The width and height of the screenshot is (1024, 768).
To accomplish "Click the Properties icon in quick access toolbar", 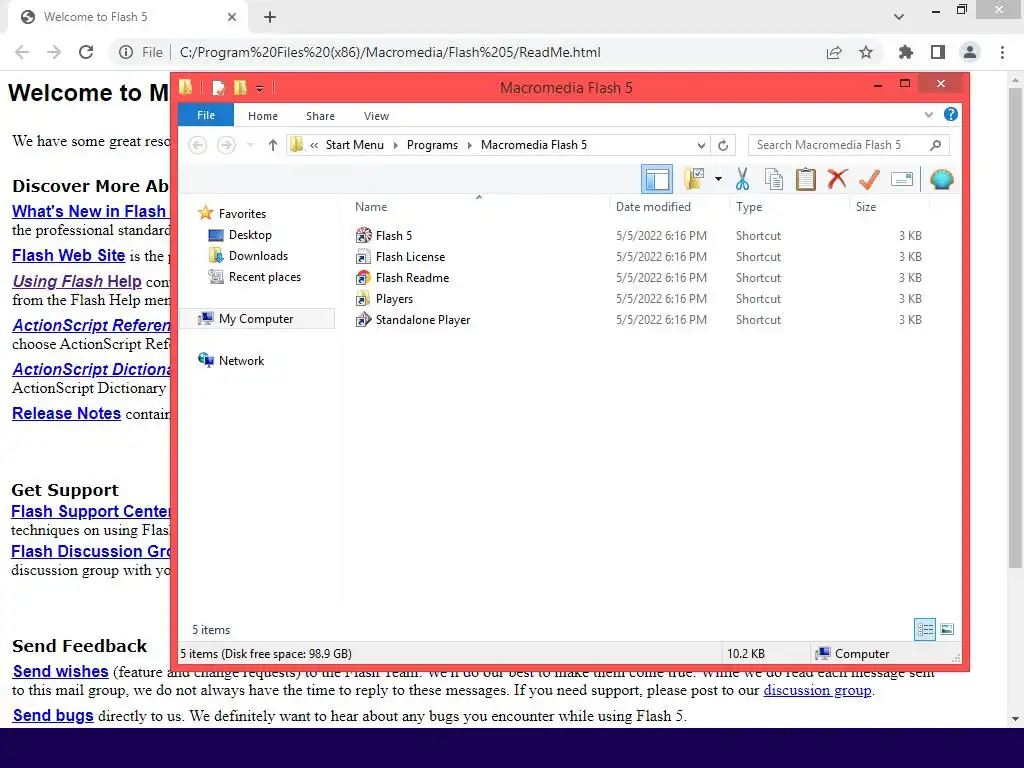I will [x=219, y=88].
